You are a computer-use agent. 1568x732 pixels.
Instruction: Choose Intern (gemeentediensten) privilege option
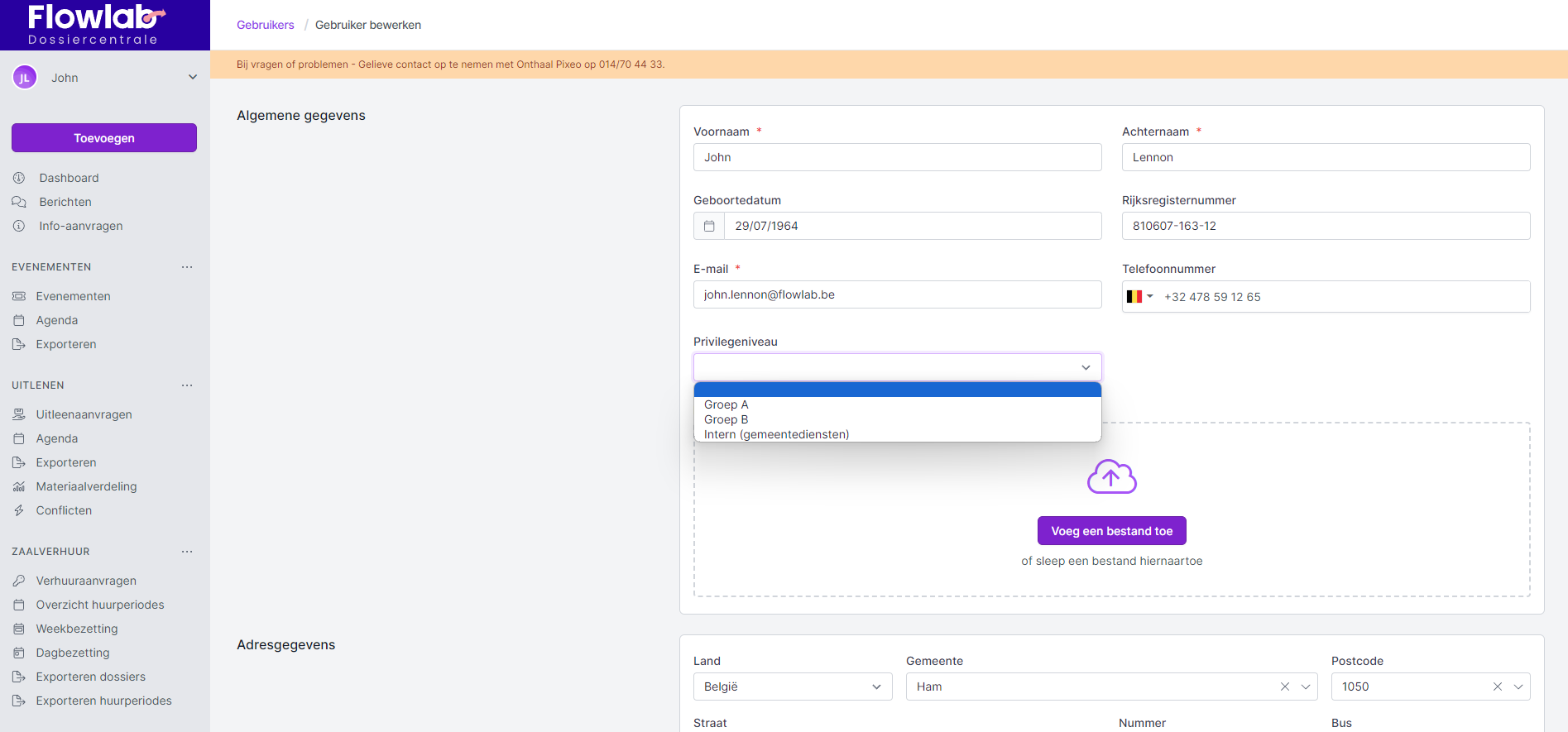776,434
